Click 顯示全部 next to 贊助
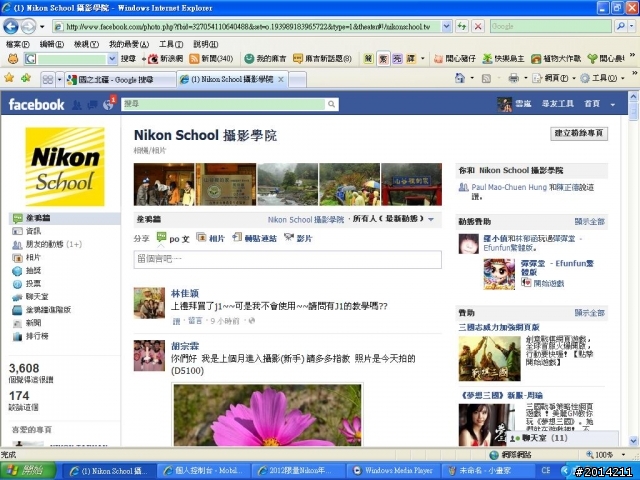Viewport: 640px width, 480px height. point(589,313)
